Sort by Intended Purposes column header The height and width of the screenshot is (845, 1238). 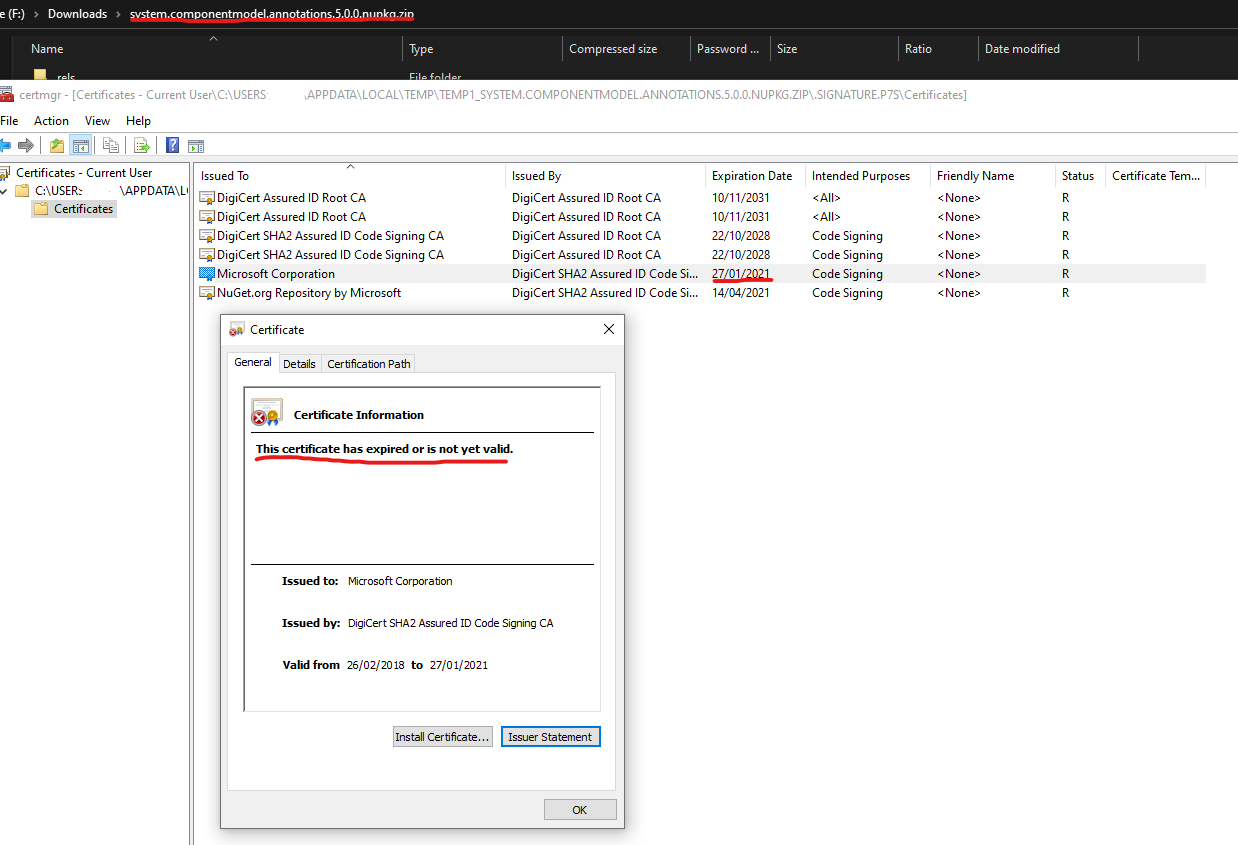point(868,176)
